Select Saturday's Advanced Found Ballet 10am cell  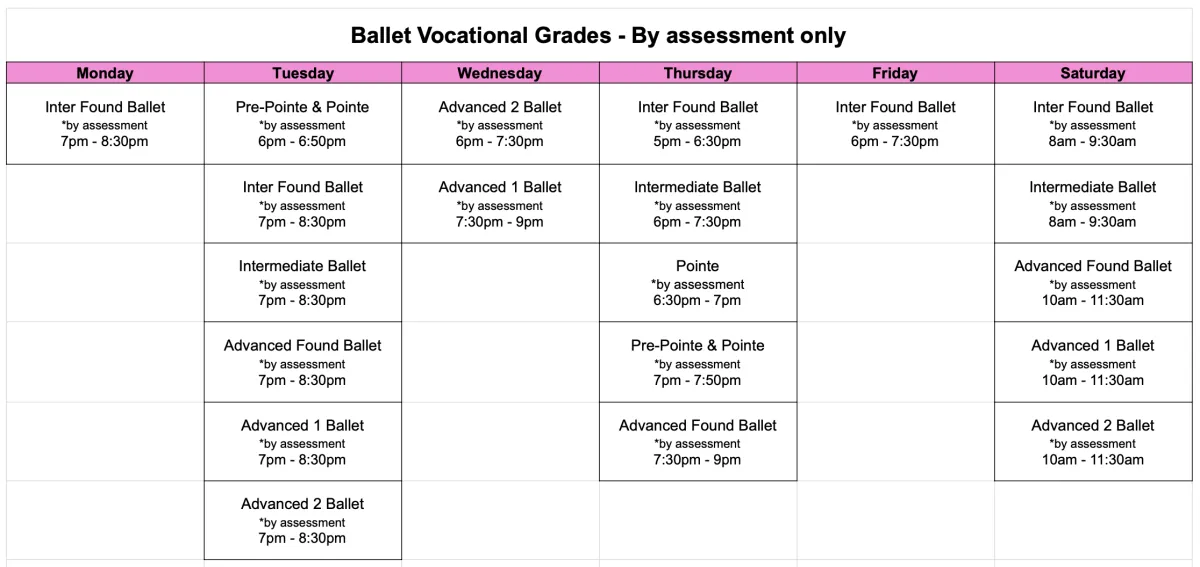click(1093, 283)
